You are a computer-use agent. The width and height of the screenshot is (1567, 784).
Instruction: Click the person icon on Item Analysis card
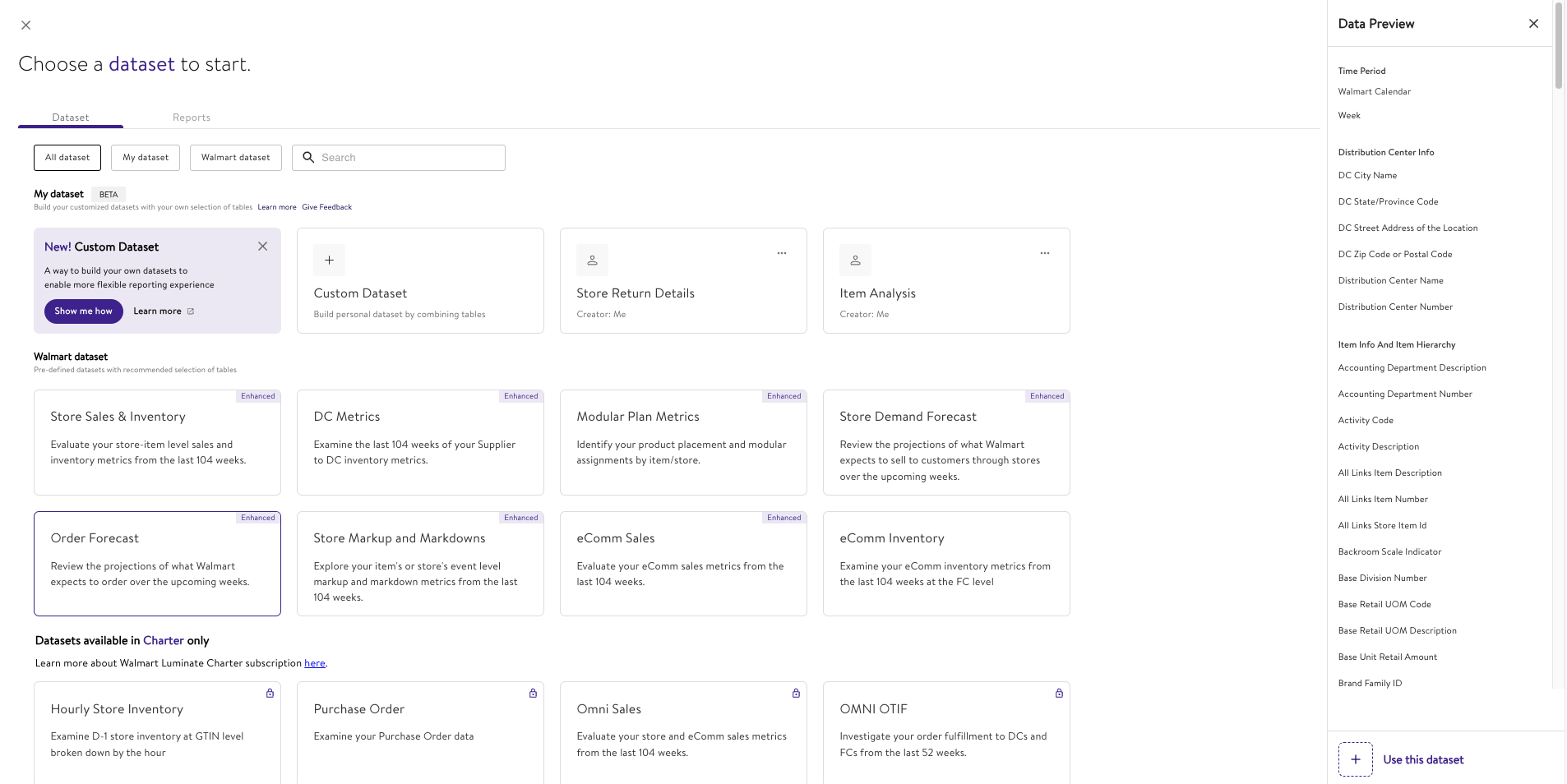point(855,261)
